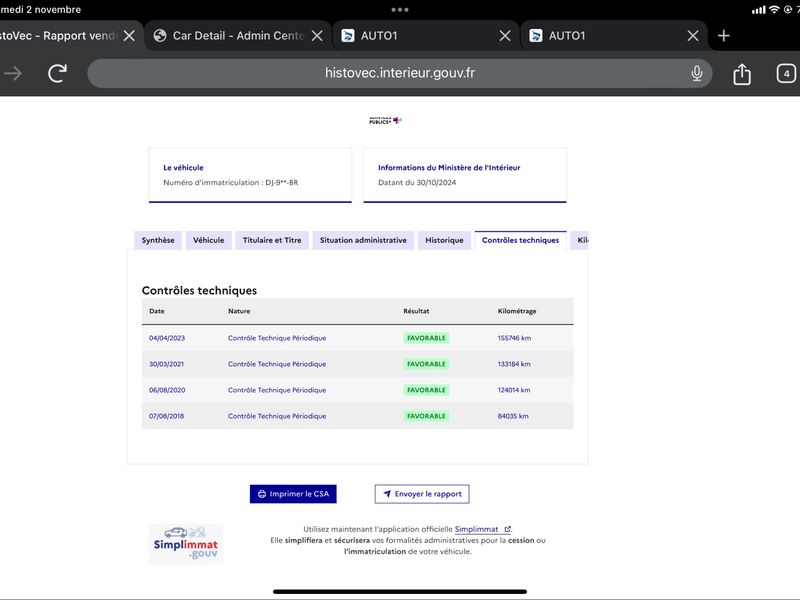Close the HistoVec Rapport tab
This screenshot has height=600, width=800.
(129, 36)
